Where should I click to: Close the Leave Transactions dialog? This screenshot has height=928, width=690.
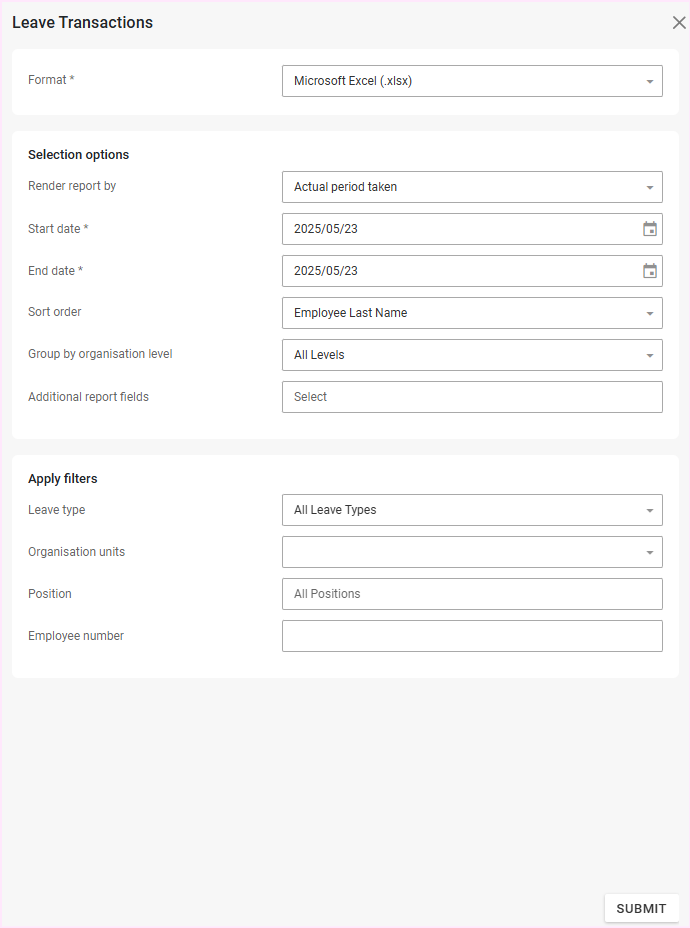pos(679,23)
